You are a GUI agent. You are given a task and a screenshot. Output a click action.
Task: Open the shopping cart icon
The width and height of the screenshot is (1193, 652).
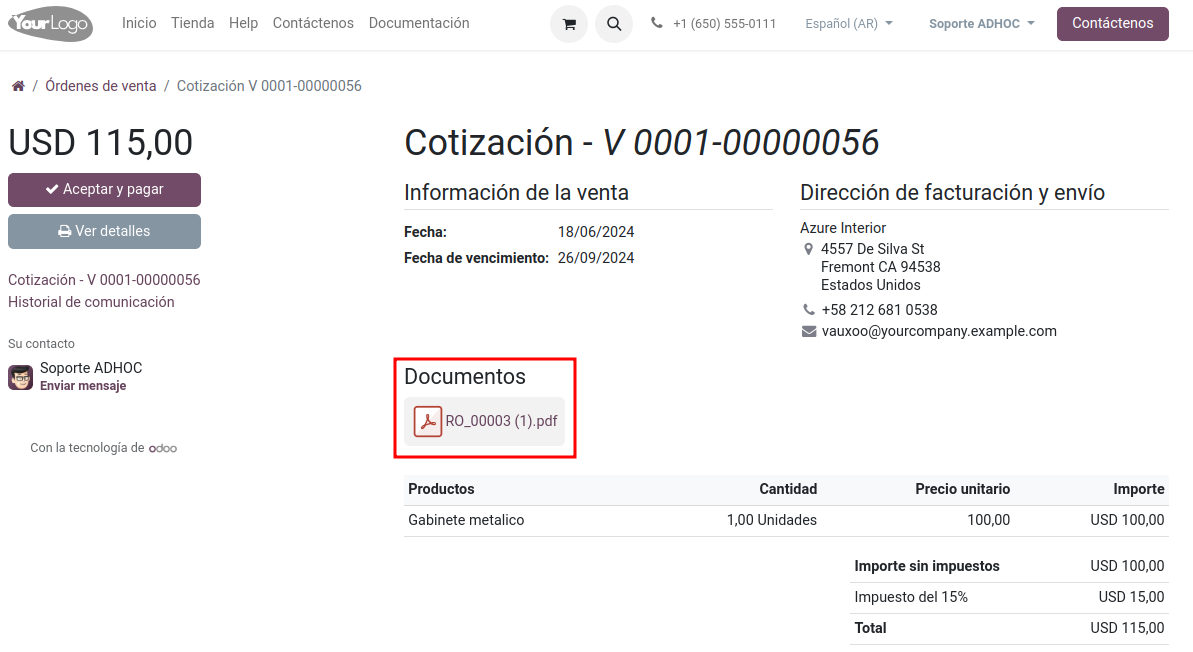pos(569,24)
